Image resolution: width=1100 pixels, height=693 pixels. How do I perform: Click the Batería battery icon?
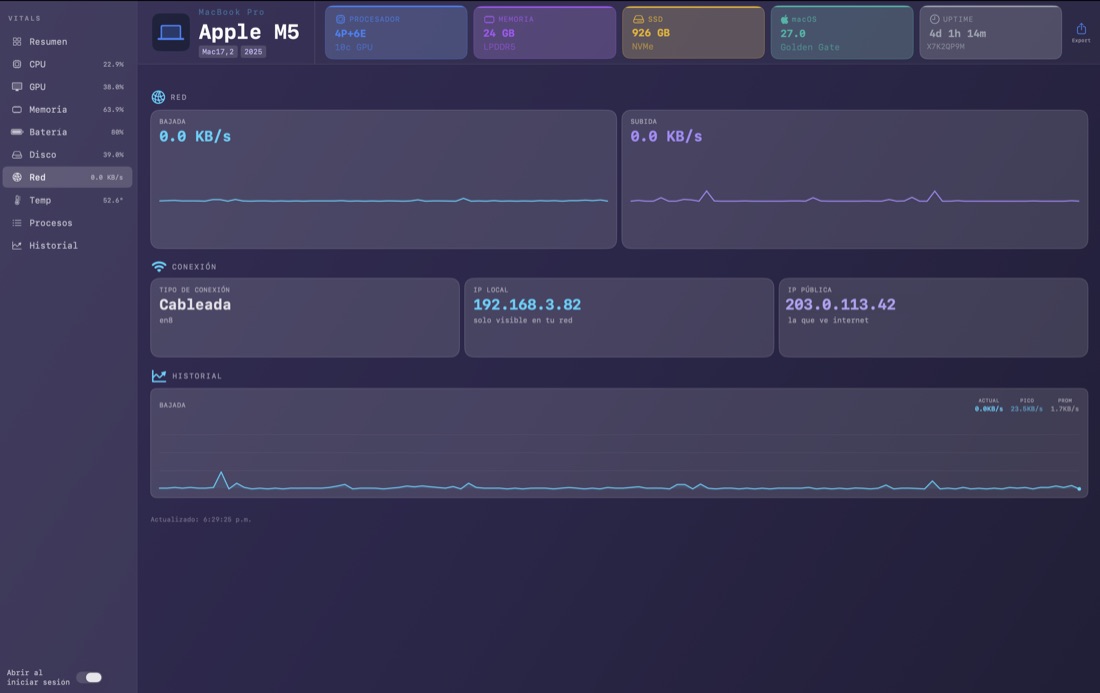pos(17,132)
